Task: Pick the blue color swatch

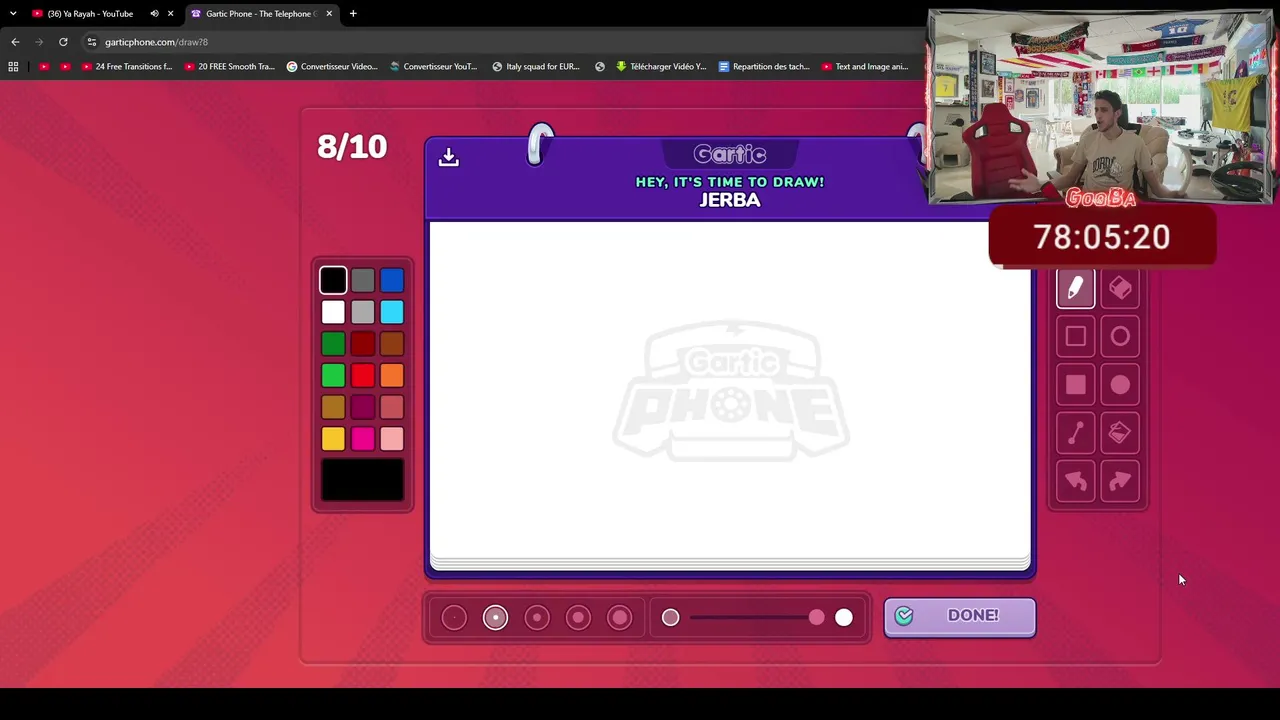Action: pos(392,281)
